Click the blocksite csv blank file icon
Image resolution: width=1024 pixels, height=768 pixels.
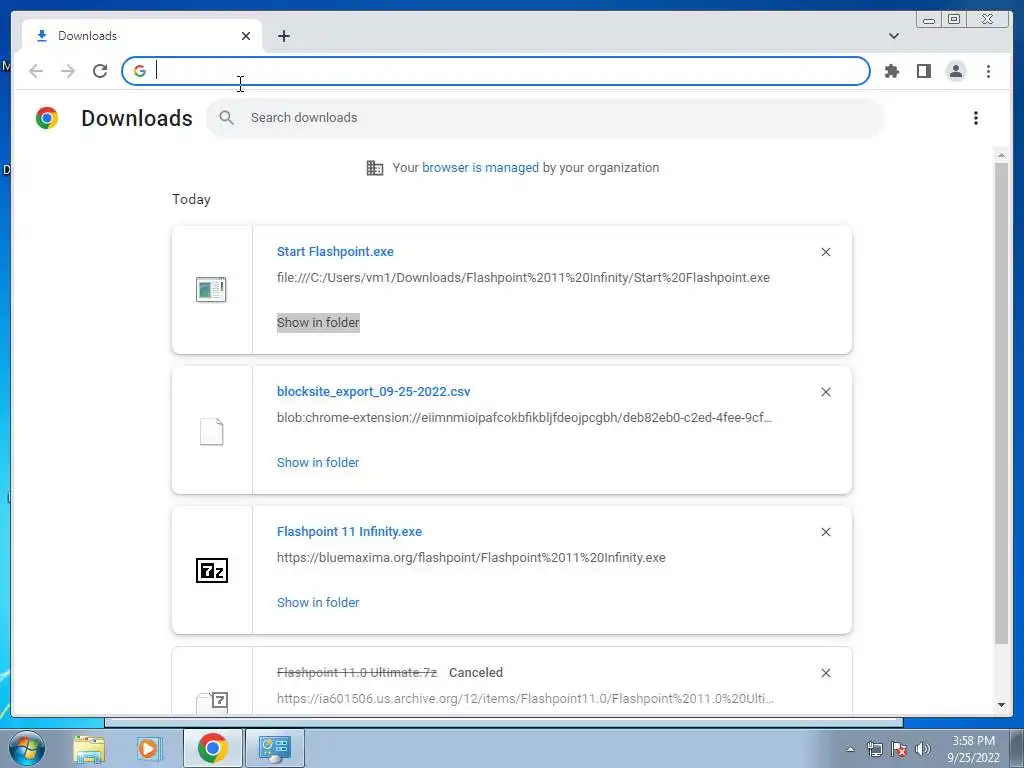[211, 432]
